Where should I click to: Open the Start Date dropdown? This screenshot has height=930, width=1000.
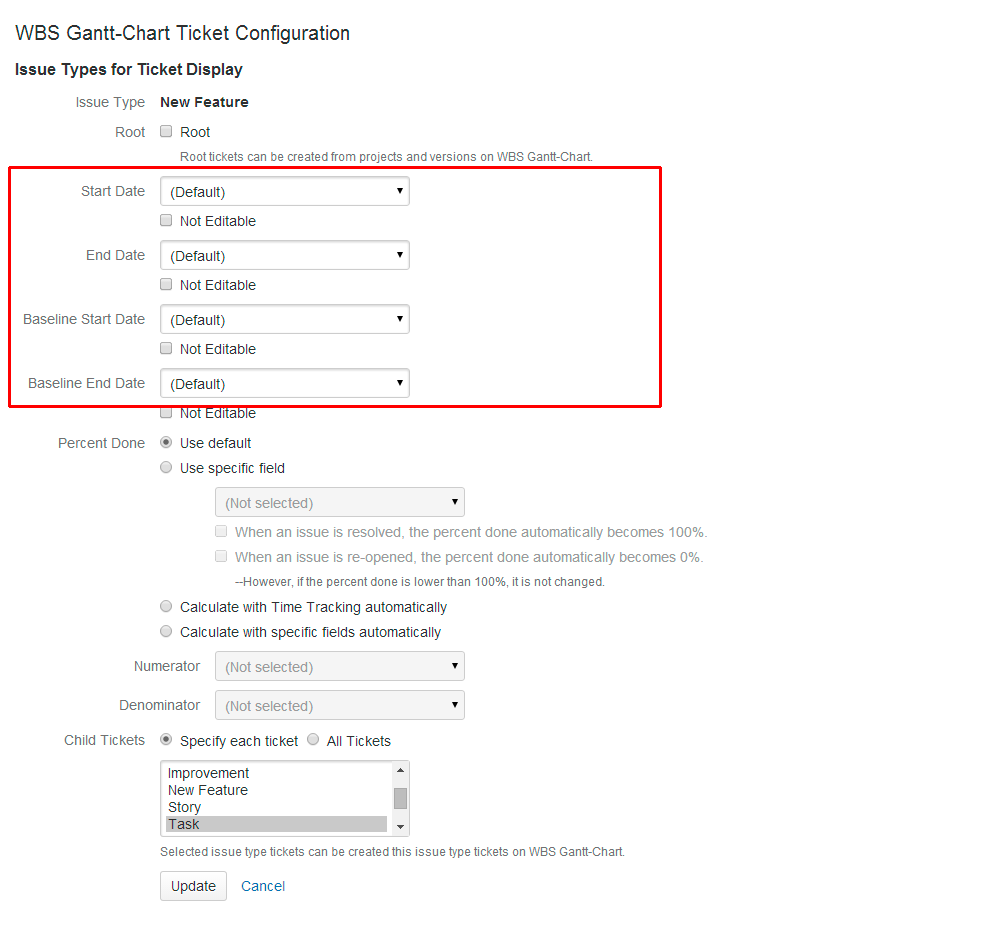[285, 192]
